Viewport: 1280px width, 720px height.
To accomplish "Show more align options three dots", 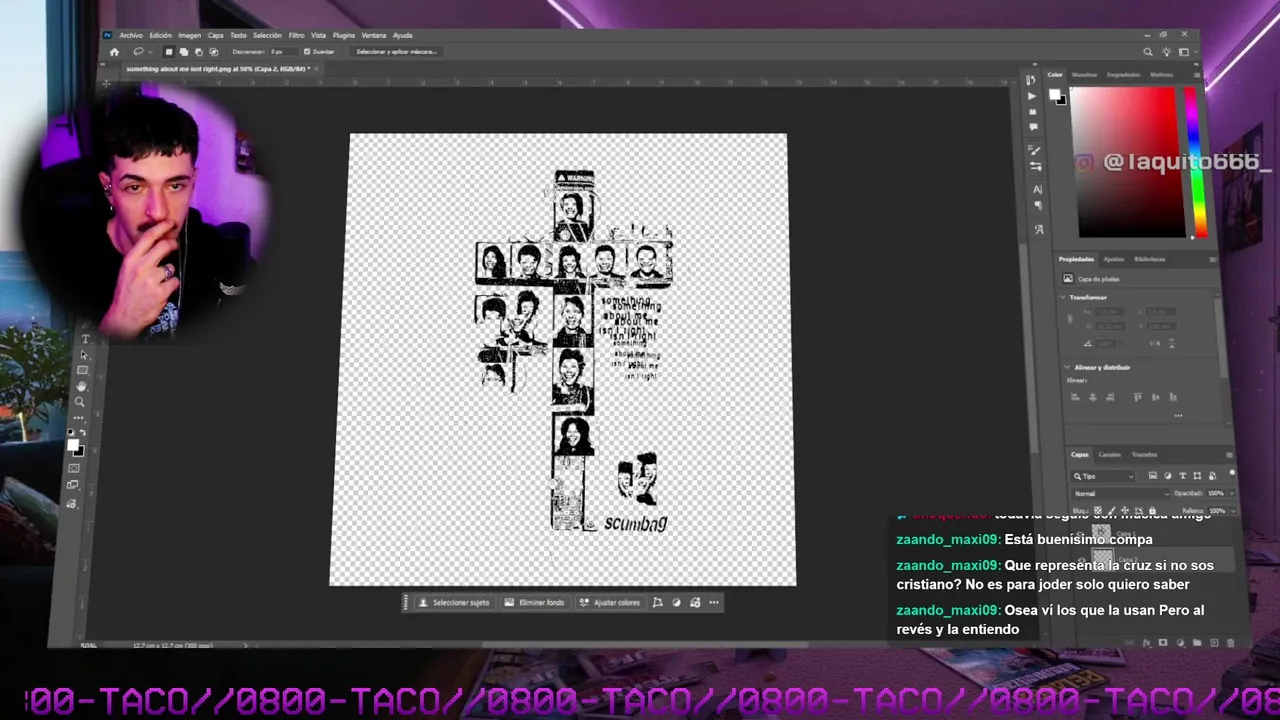I will 1178,415.
